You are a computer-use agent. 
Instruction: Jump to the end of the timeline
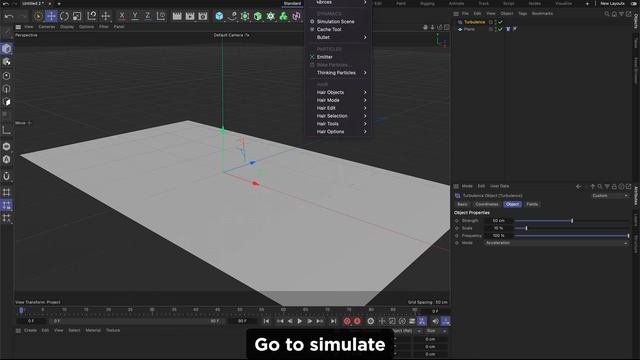(x=333, y=322)
